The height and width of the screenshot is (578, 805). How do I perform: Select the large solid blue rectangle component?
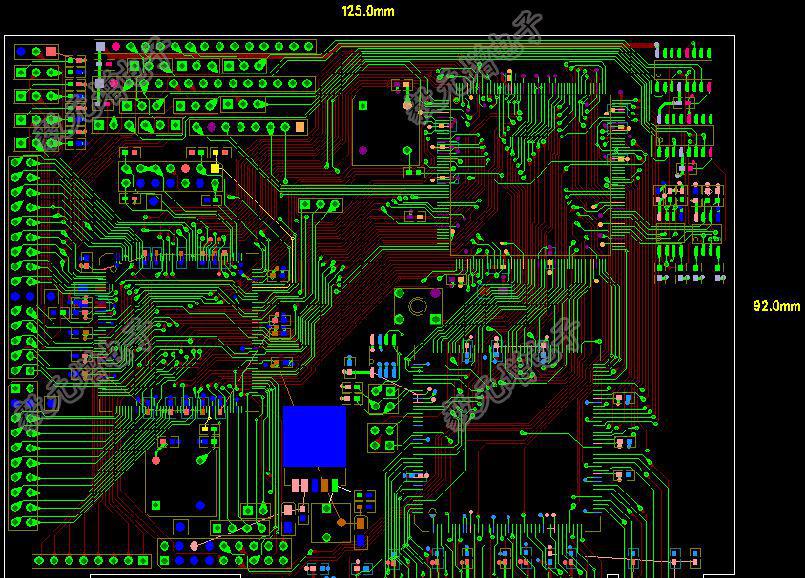pos(314,436)
